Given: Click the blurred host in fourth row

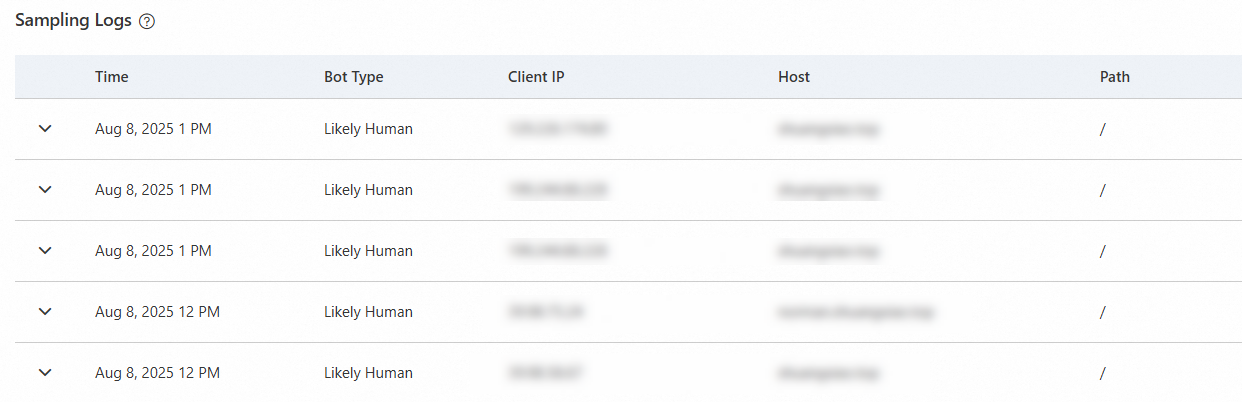Looking at the screenshot, I should pyautogui.click(x=856, y=312).
